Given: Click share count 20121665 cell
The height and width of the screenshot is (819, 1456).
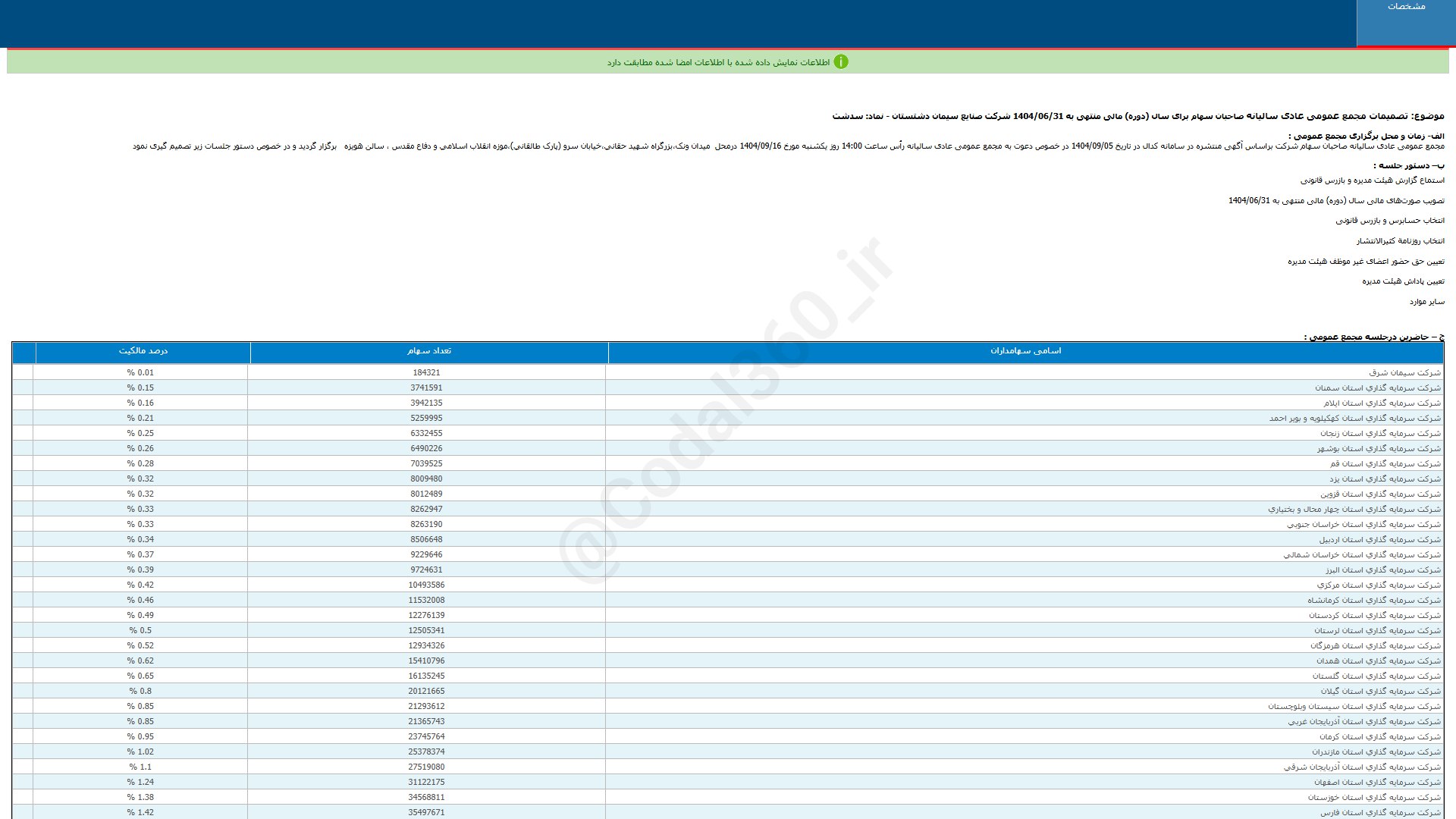Looking at the screenshot, I should click(426, 692).
